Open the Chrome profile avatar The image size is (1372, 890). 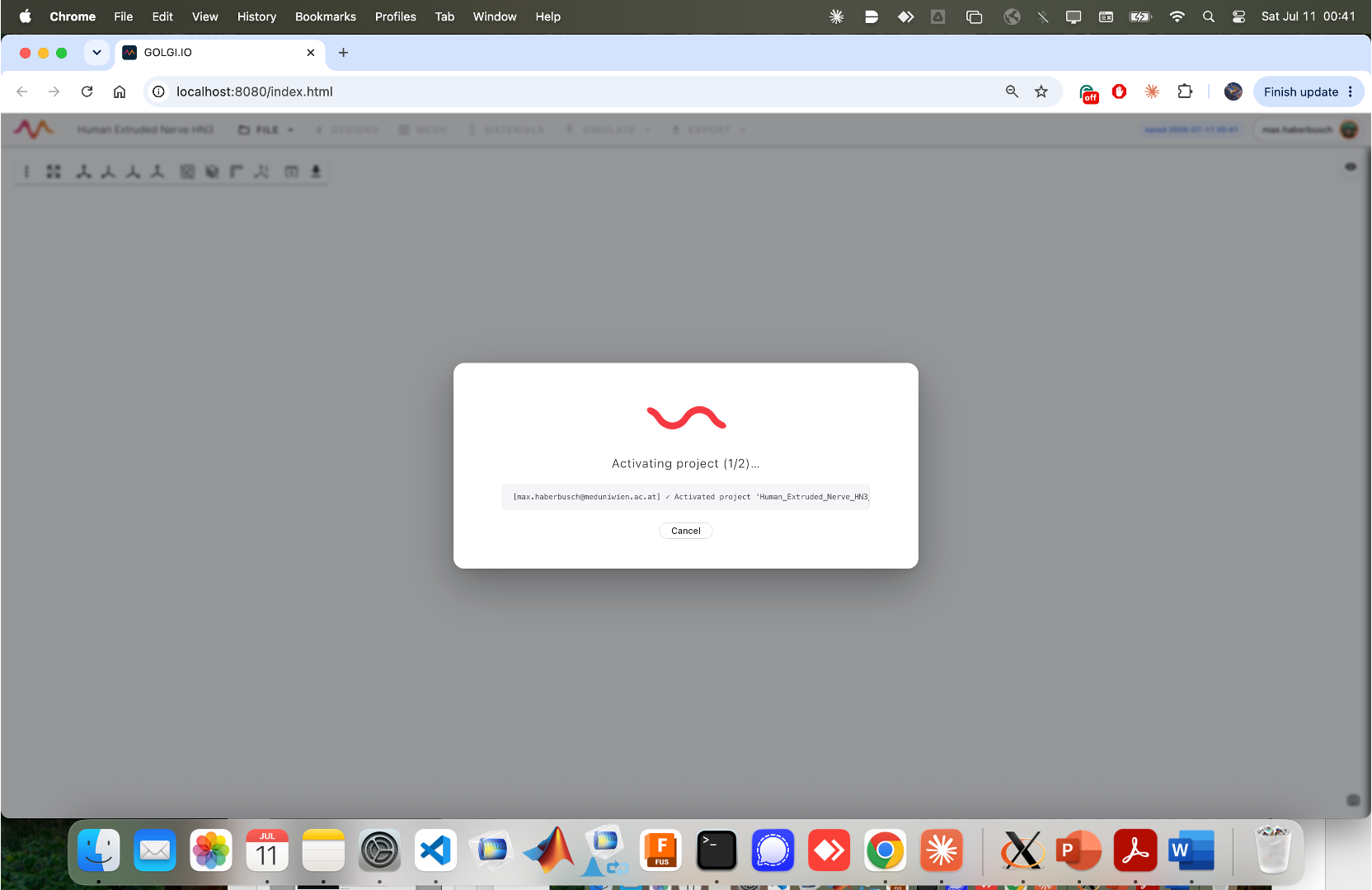(1233, 91)
